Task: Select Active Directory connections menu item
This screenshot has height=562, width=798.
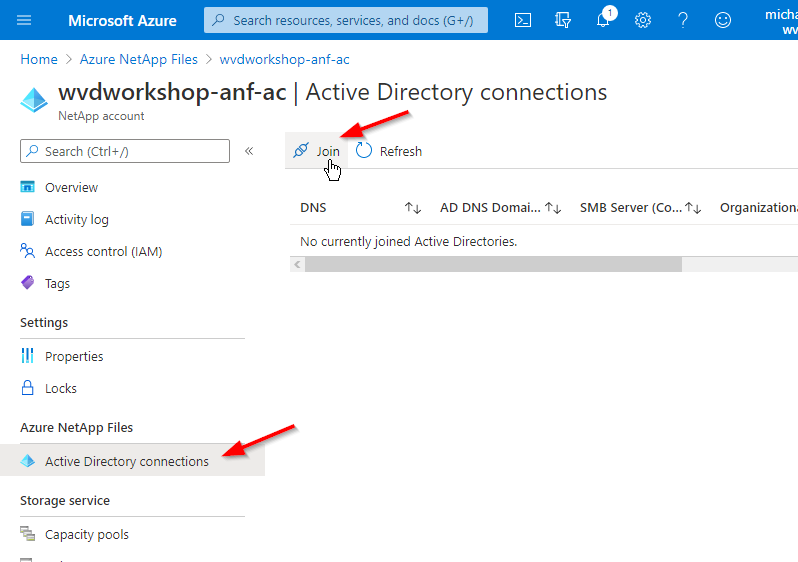Action: pyautogui.click(x=132, y=461)
